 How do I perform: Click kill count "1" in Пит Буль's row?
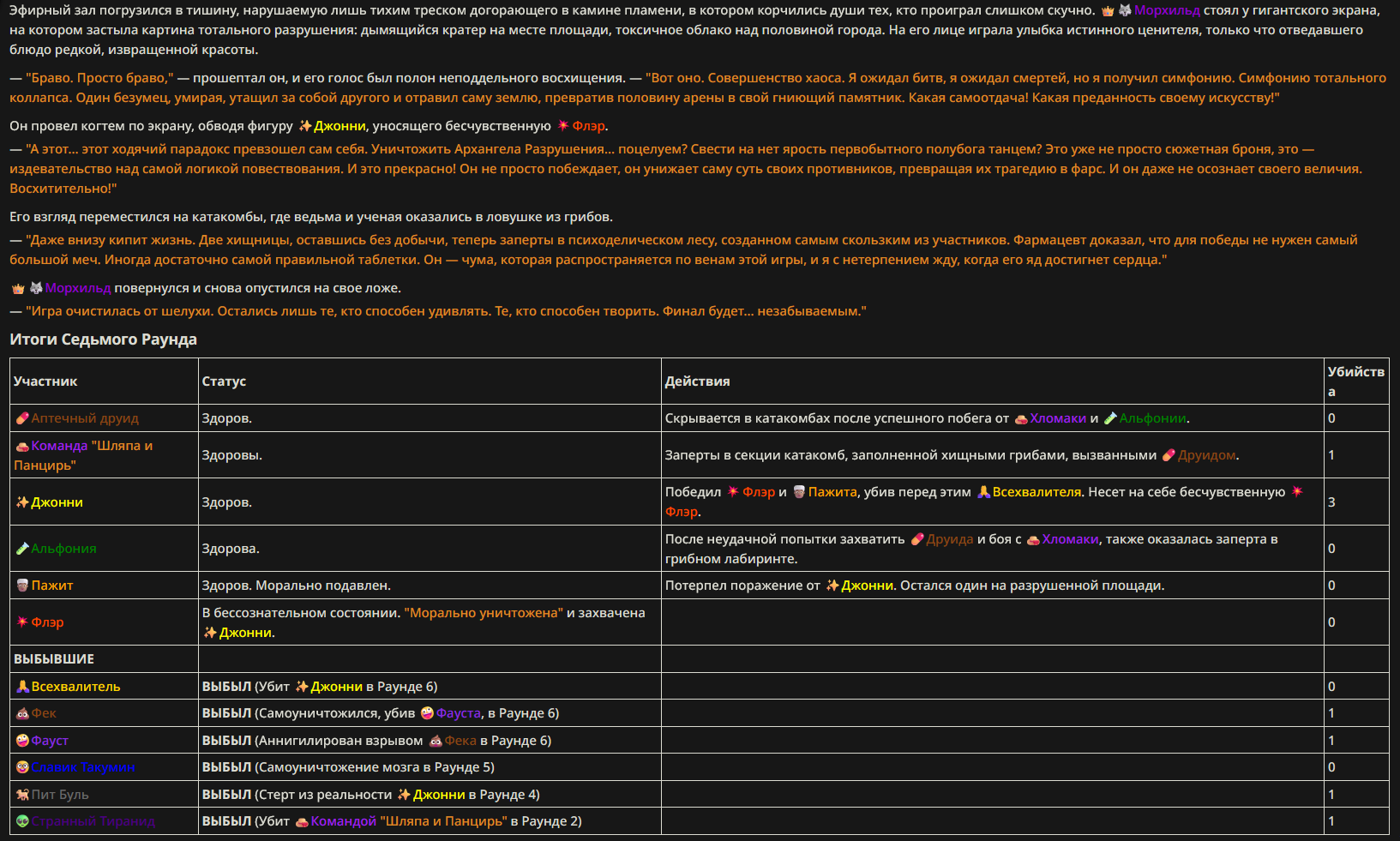point(1331,795)
